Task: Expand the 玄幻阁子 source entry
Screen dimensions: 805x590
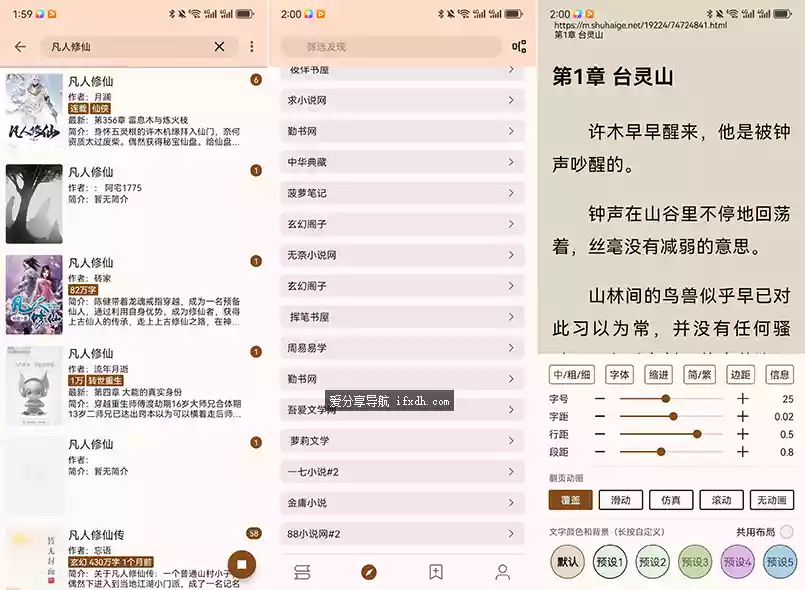Action: (400, 223)
